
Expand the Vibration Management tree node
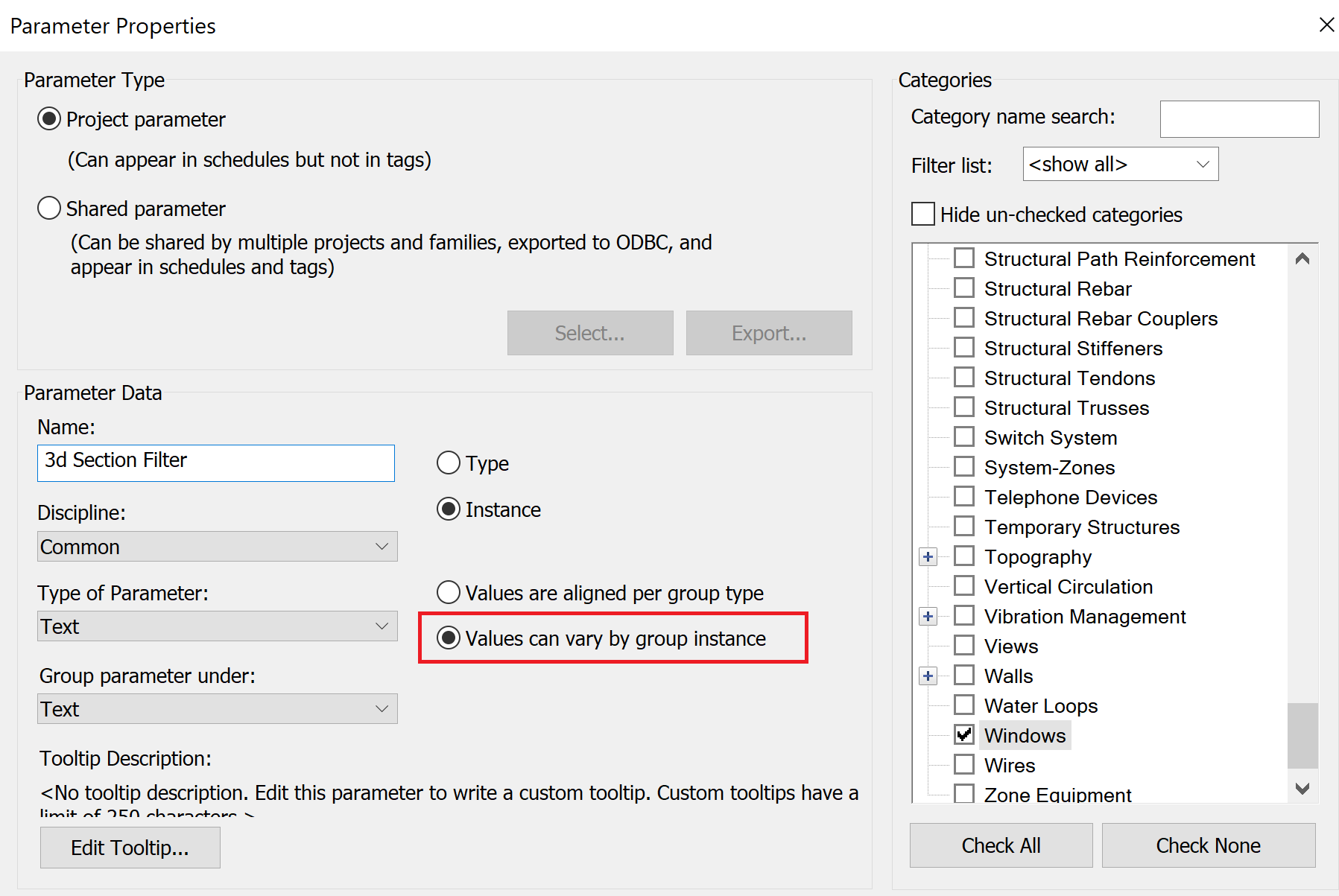[x=928, y=617]
